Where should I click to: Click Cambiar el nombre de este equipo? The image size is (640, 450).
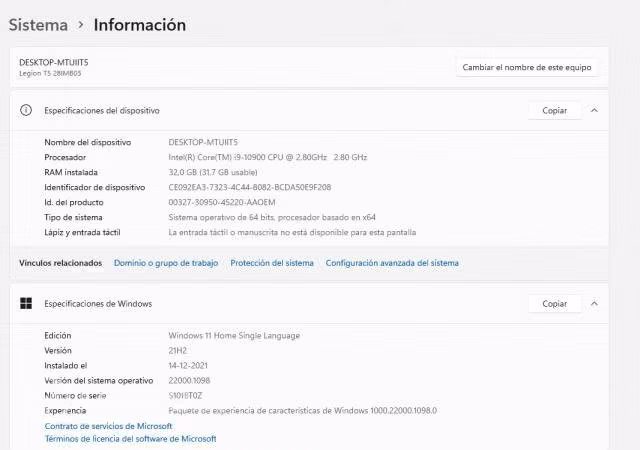[x=527, y=67]
